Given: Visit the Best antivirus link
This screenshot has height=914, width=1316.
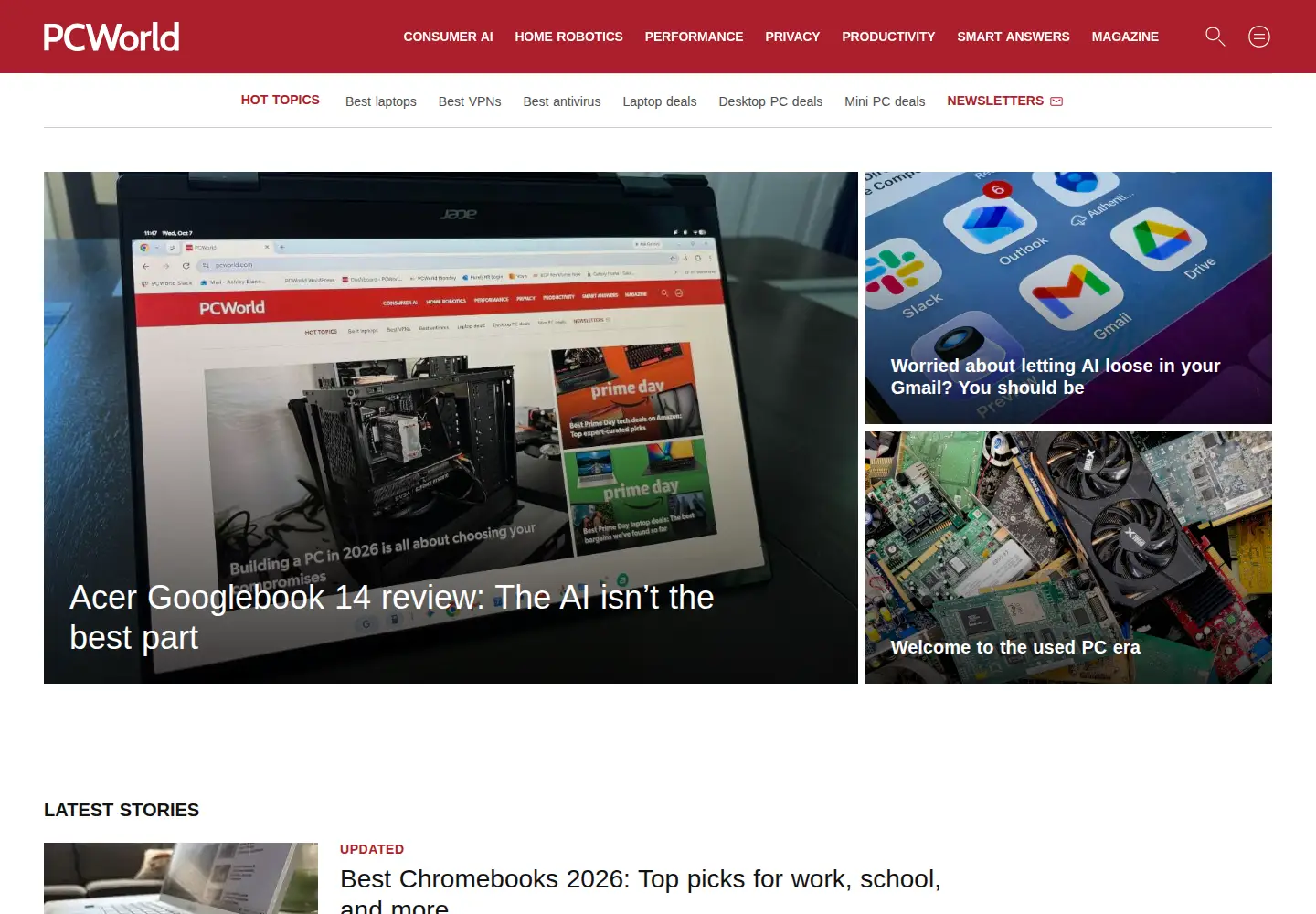Looking at the screenshot, I should (562, 101).
